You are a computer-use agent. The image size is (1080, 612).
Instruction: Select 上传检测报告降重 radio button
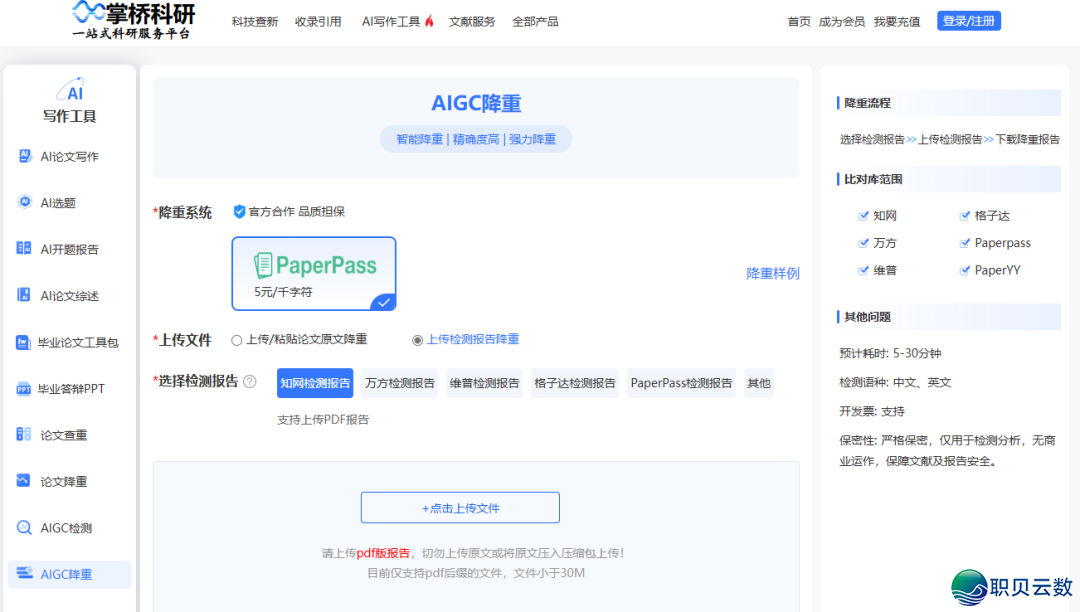(x=417, y=340)
